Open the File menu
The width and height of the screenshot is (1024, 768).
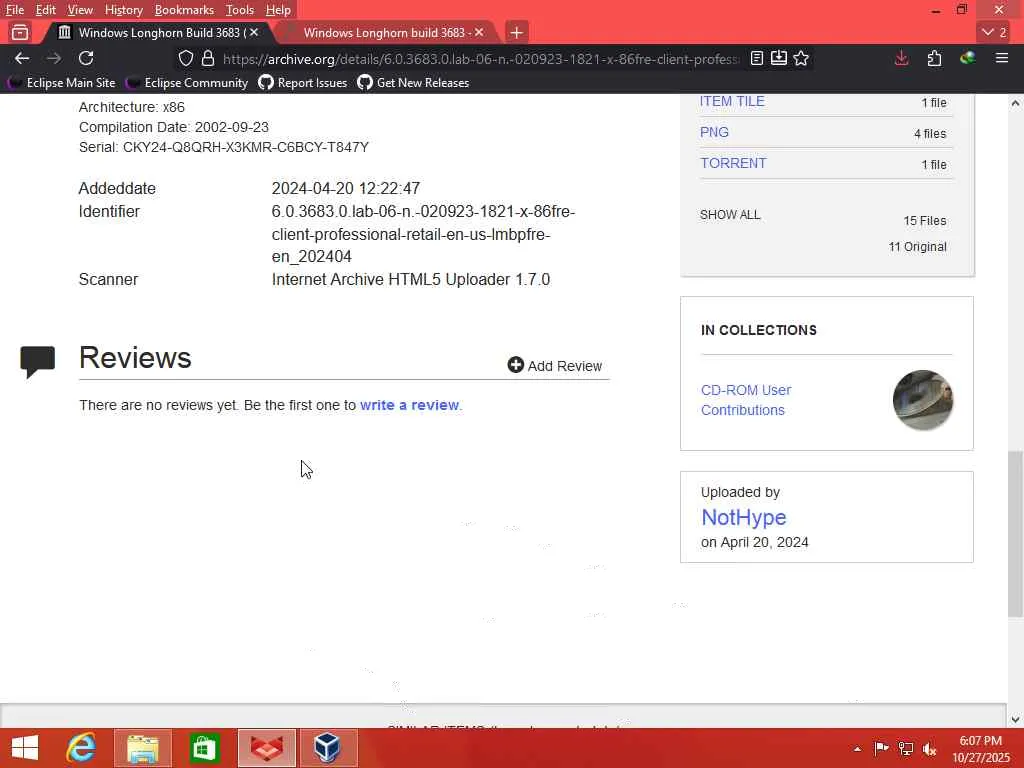15,10
